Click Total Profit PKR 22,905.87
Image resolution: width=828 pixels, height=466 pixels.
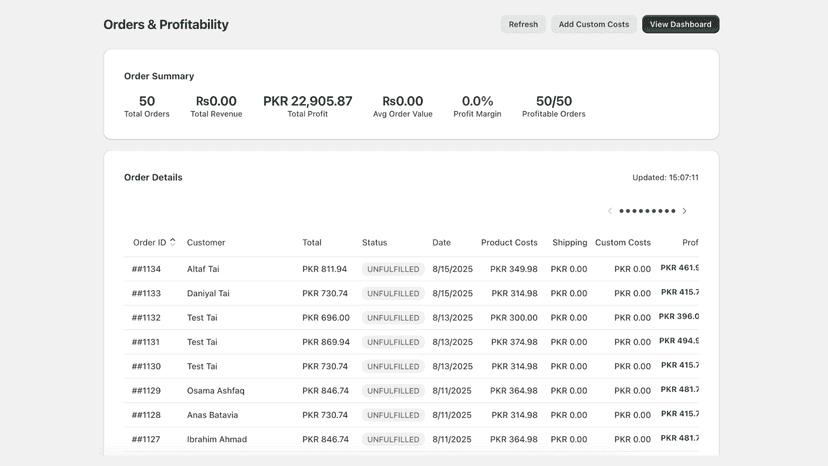[308, 101]
